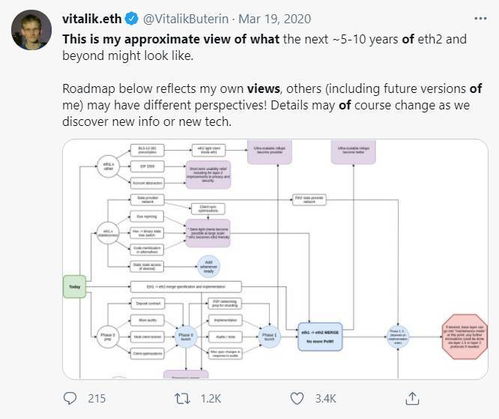Click the green Today node in roadmap
499x419 pixels.
click(75, 287)
